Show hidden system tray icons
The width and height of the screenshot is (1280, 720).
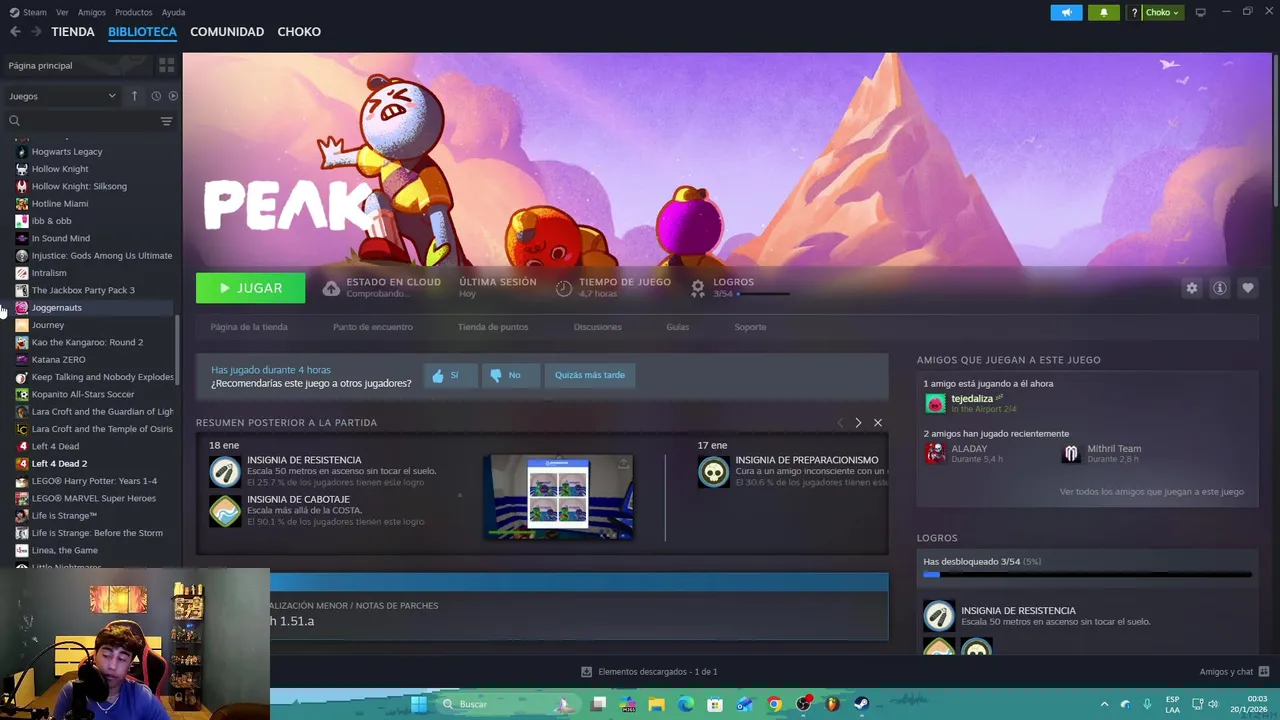click(x=1104, y=704)
